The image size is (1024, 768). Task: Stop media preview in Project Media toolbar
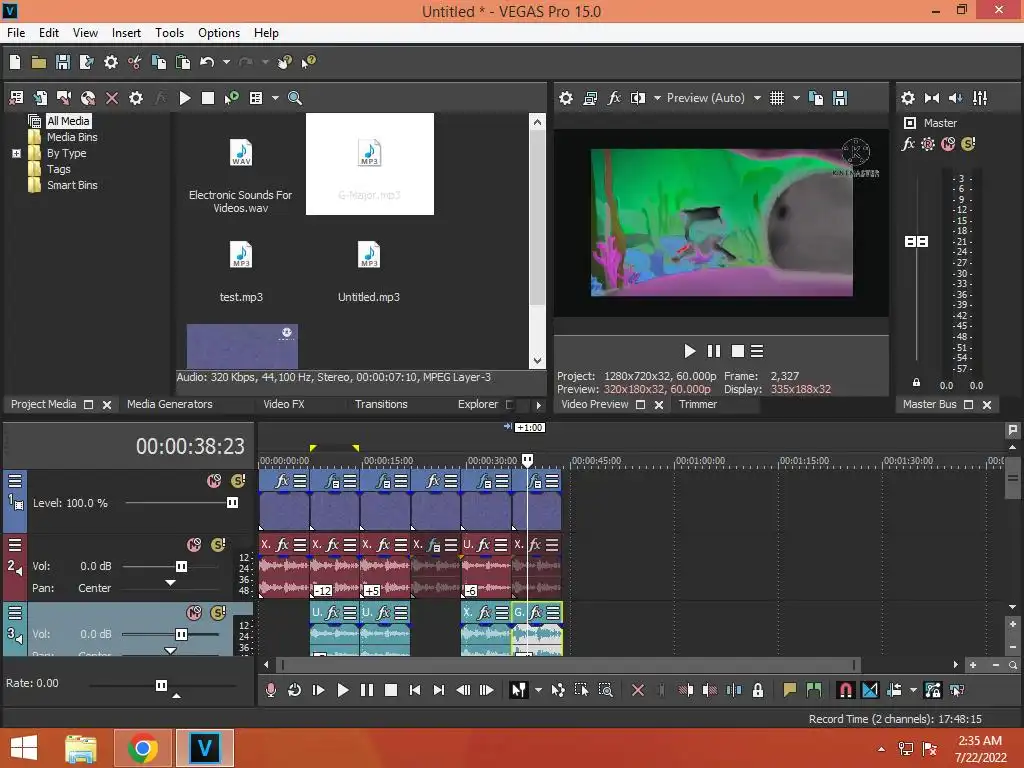point(208,98)
